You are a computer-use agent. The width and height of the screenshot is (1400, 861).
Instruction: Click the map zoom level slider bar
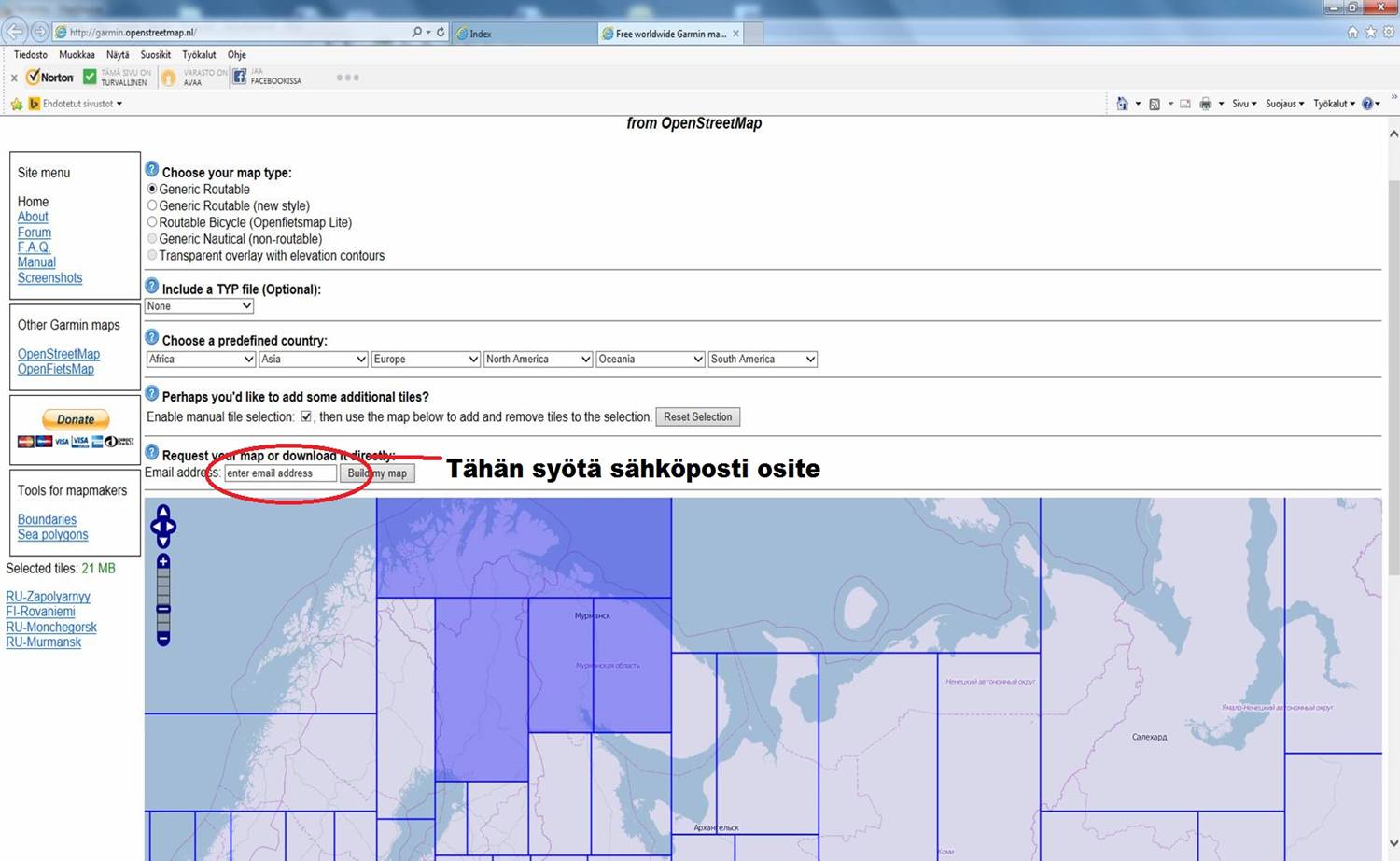pos(163,600)
